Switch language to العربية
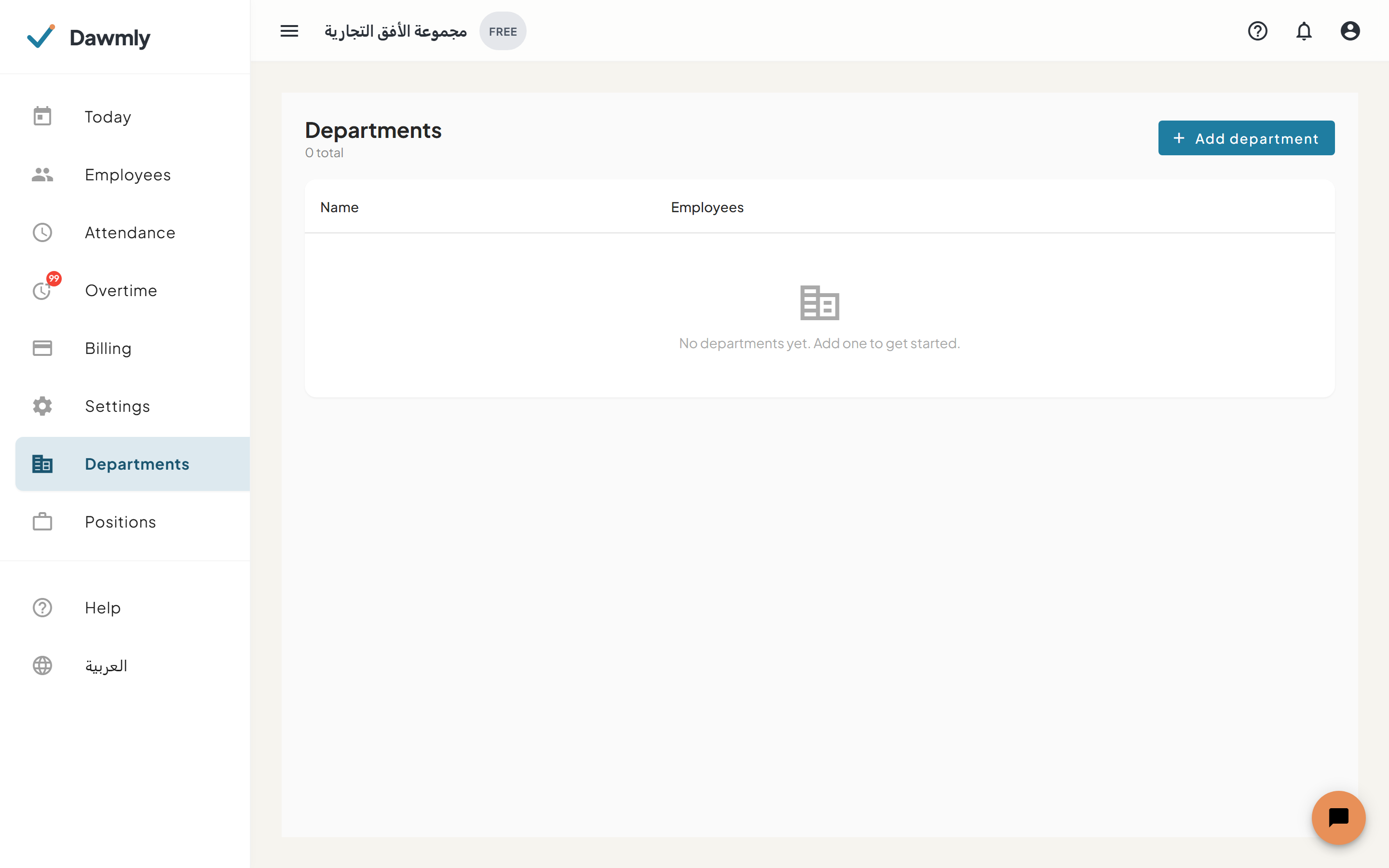The width and height of the screenshot is (1389, 868). 106,665
